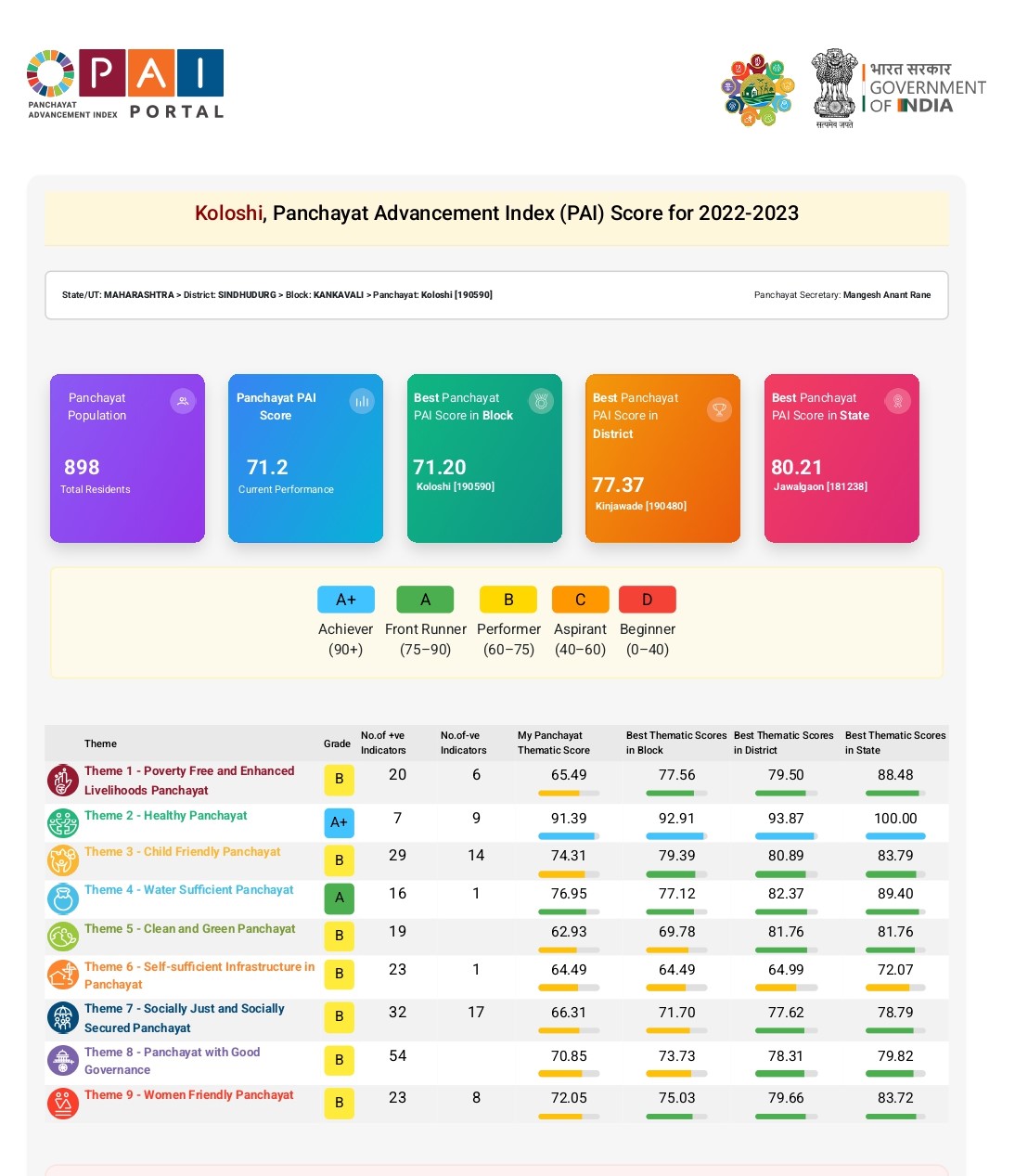Click the bar chart icon in PAI Score card
This screenshot has width=1015, height=1176.
pos(362,401)
